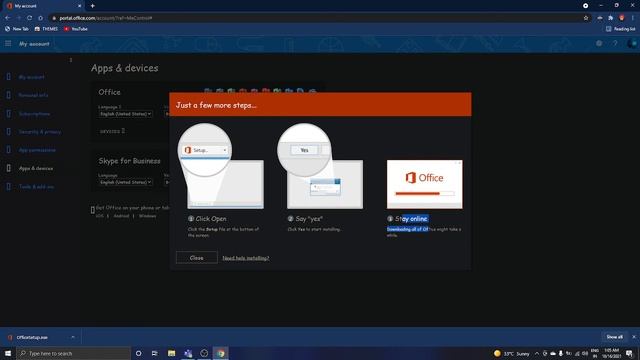Select Subscriptions in the sidebar
Viewport: 640px width, 360px height.
34,113
